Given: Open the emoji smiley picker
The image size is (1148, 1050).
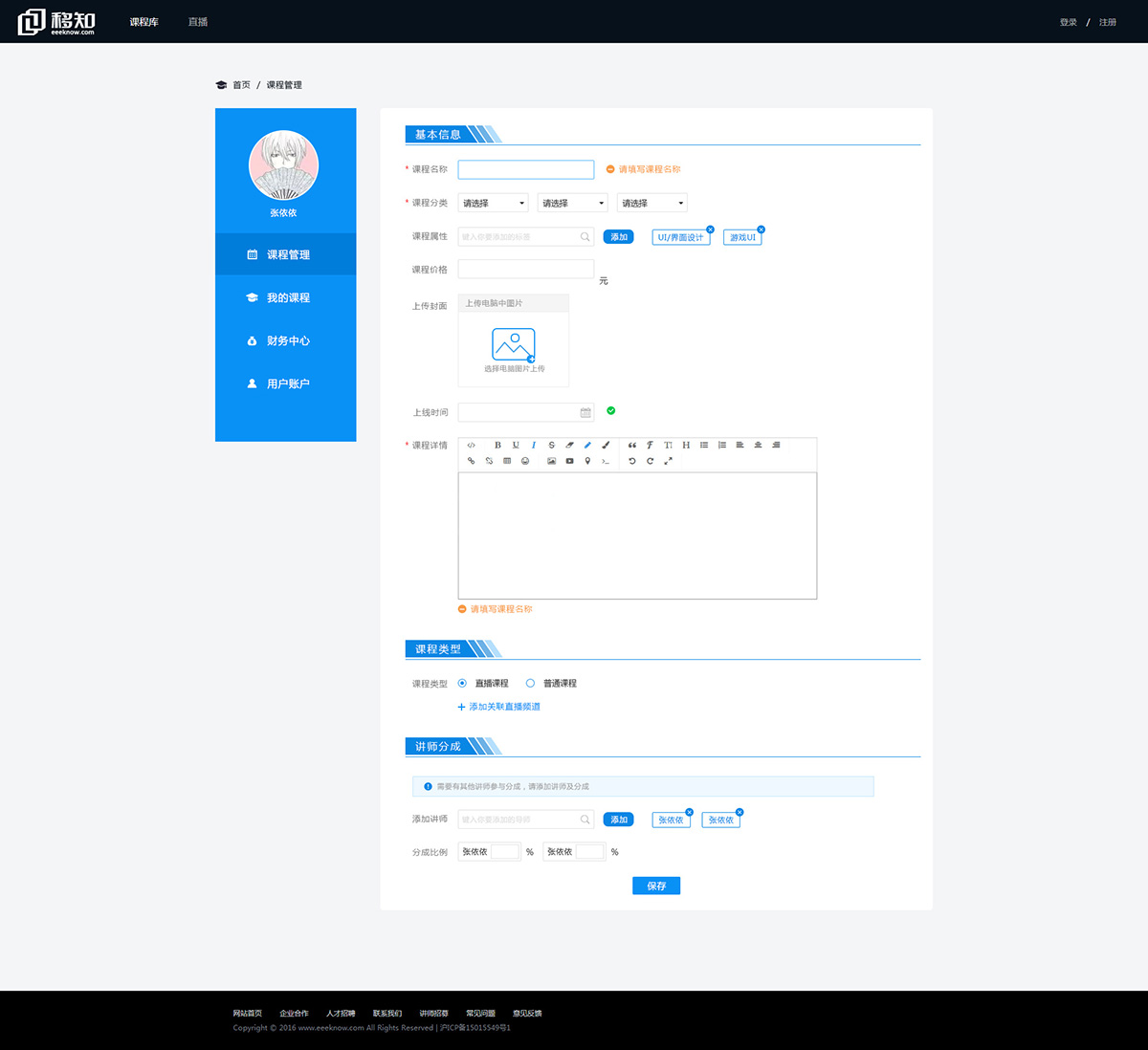Looking at the screenshot, I should coord(525,461).
